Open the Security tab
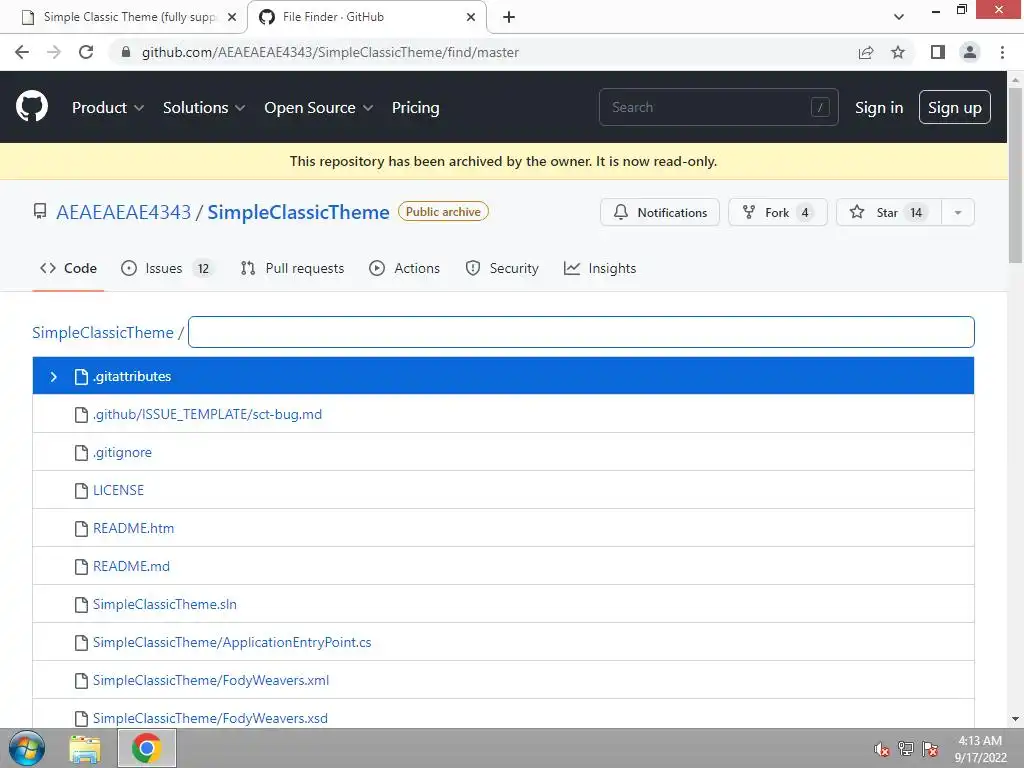Screen dimensions: 1024x768 click(x=502, y=268)
